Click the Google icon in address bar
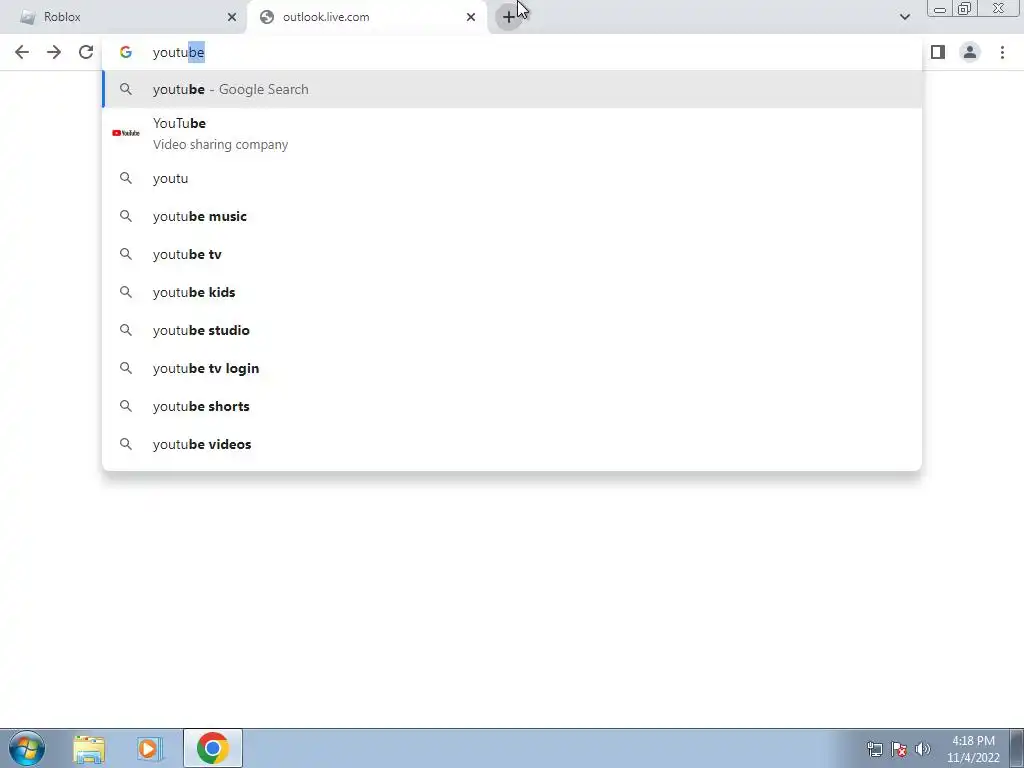This screenshot has width=1024, height=768. click(125, 52)
